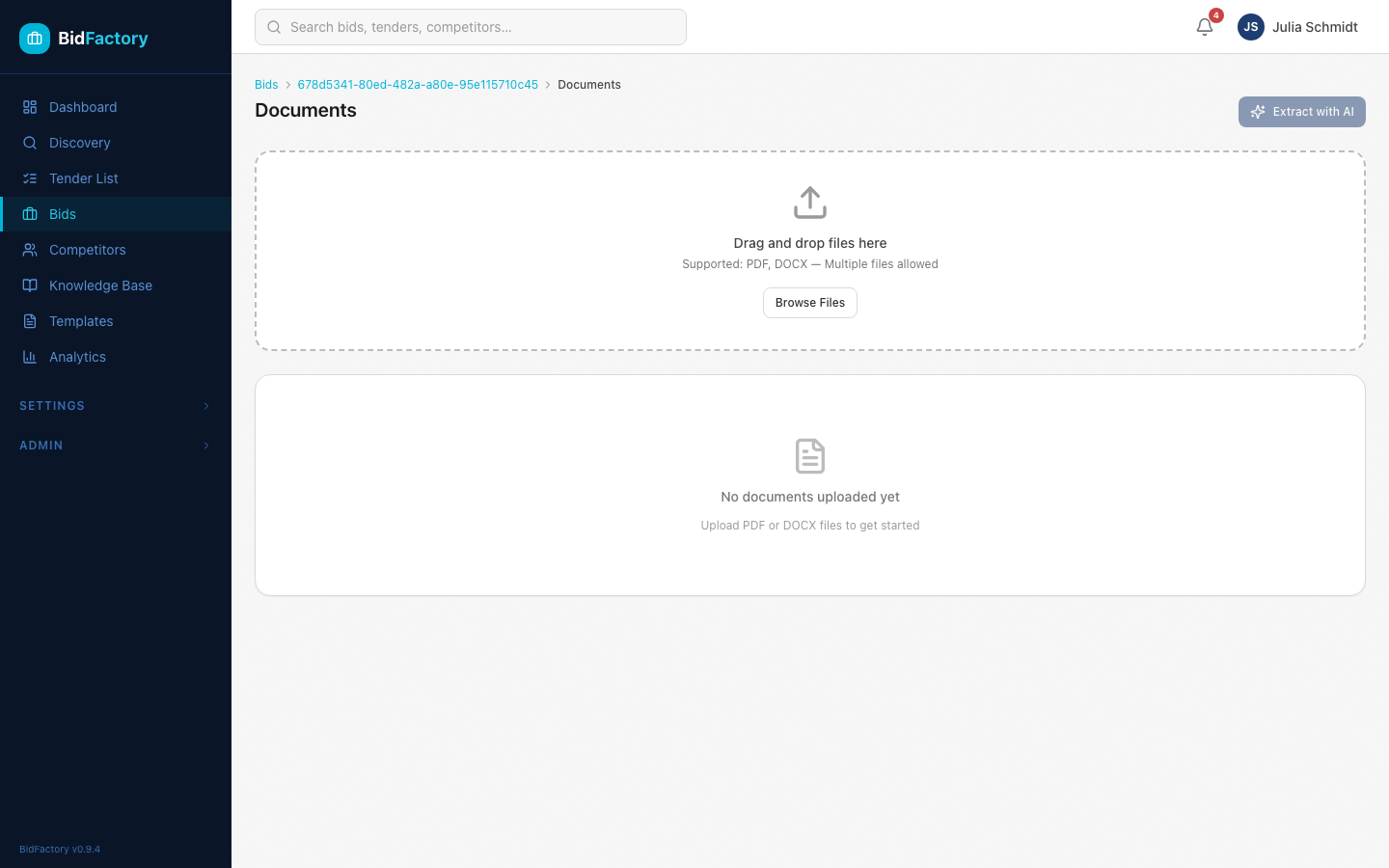Click the BidFactory v0.9.4 version text
This screenshot has width=1389, height=868.
60,850
